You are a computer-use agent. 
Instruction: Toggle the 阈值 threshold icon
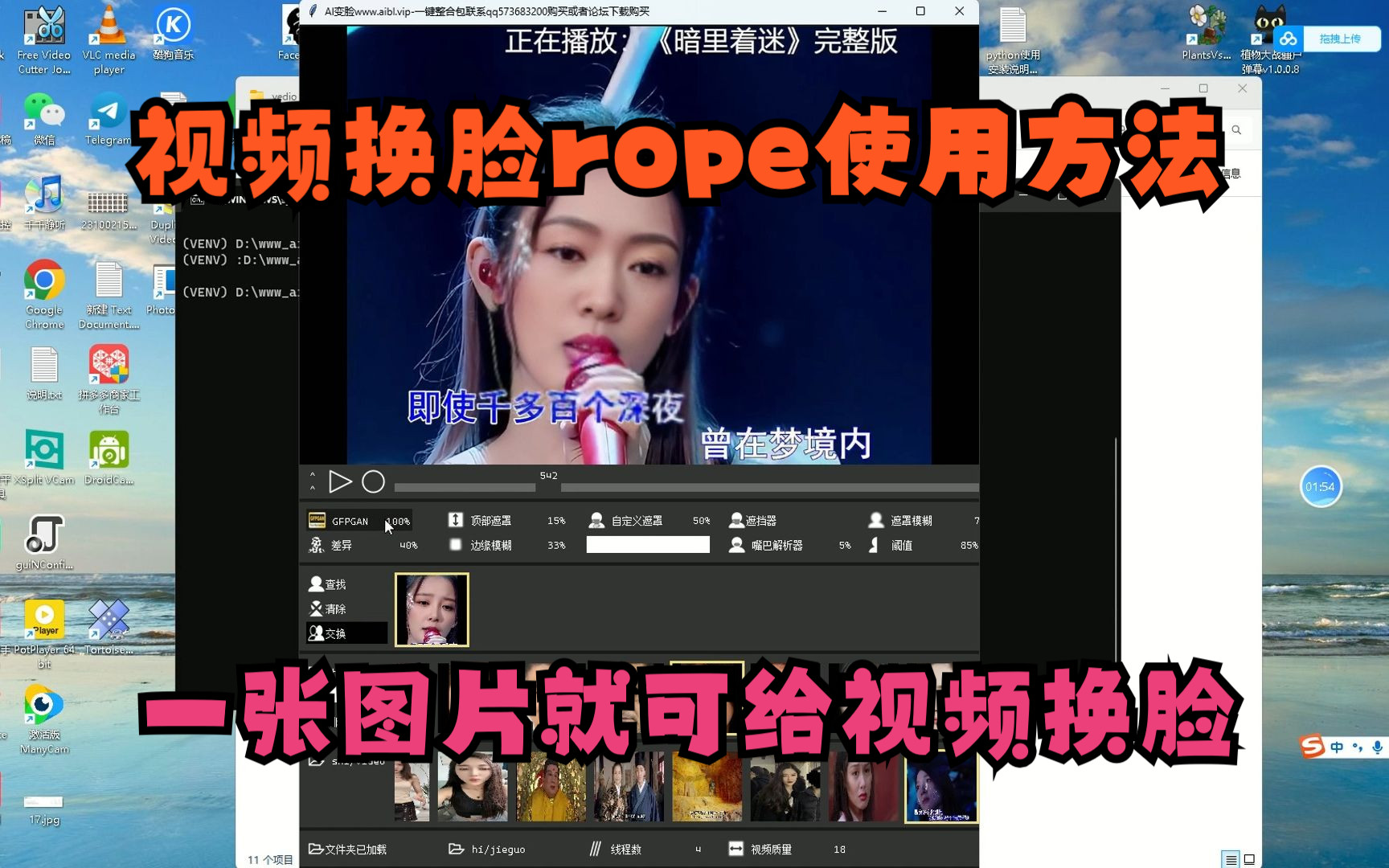click(875, 545)
